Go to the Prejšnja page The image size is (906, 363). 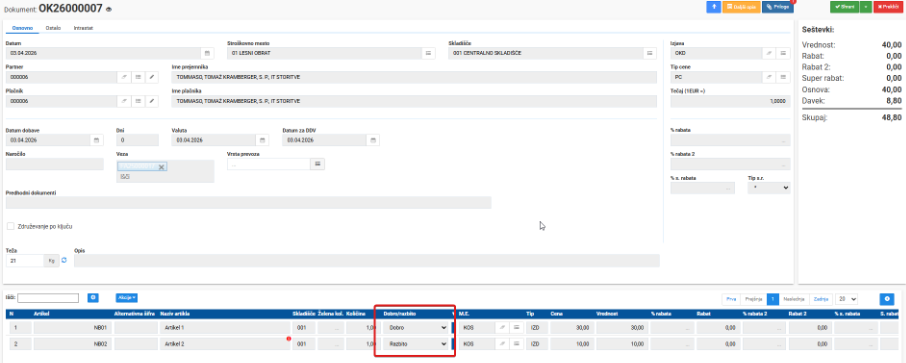coord(752,299)
